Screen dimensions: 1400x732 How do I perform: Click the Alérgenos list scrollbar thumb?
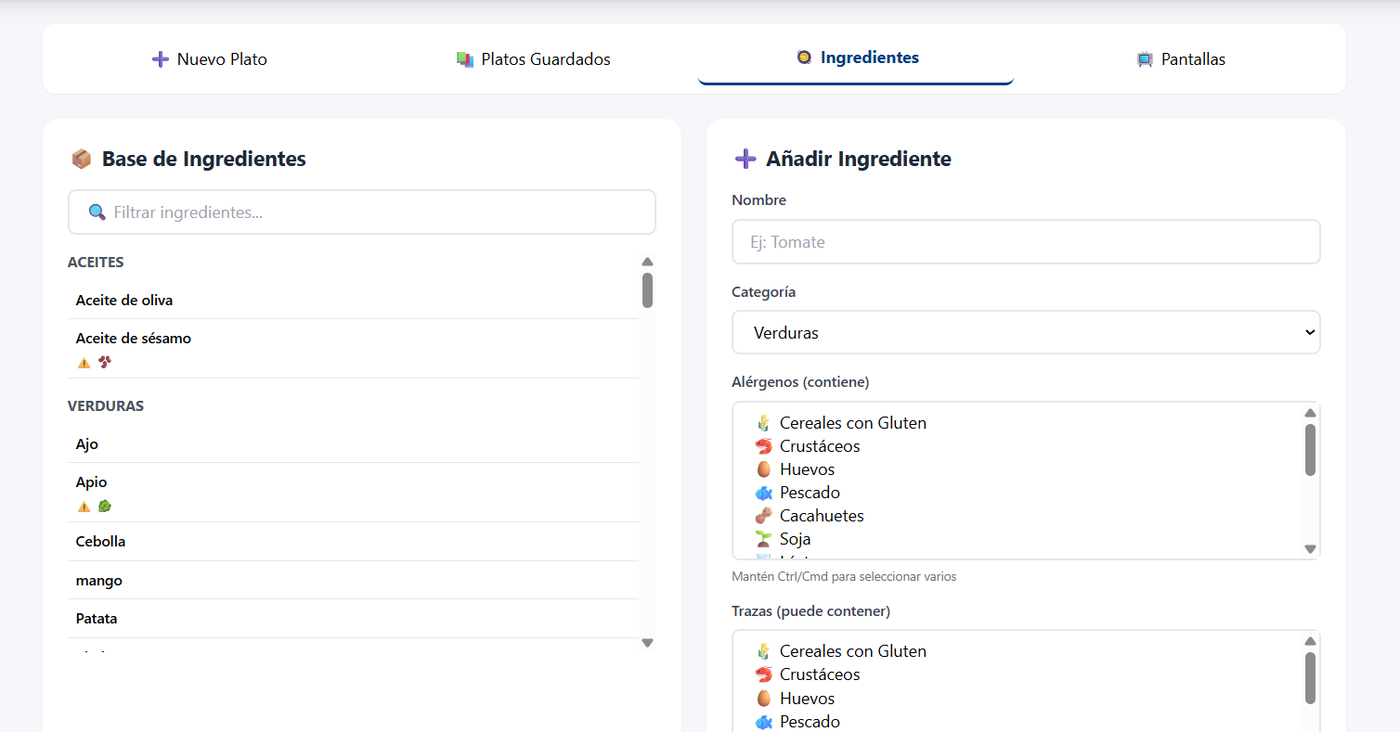(1310, 450)
